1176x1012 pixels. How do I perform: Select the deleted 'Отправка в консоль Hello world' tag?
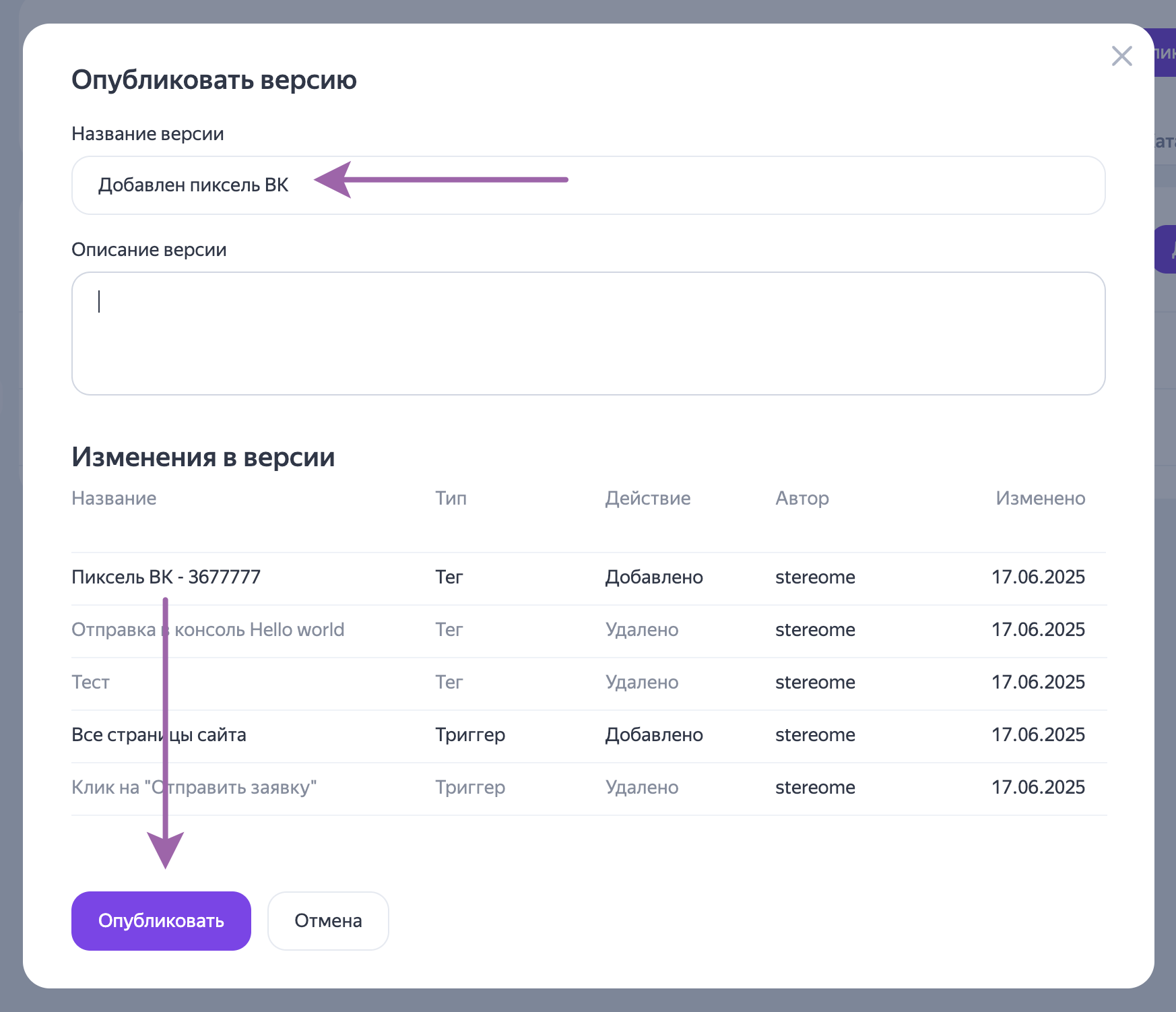(x=207, y=629)
